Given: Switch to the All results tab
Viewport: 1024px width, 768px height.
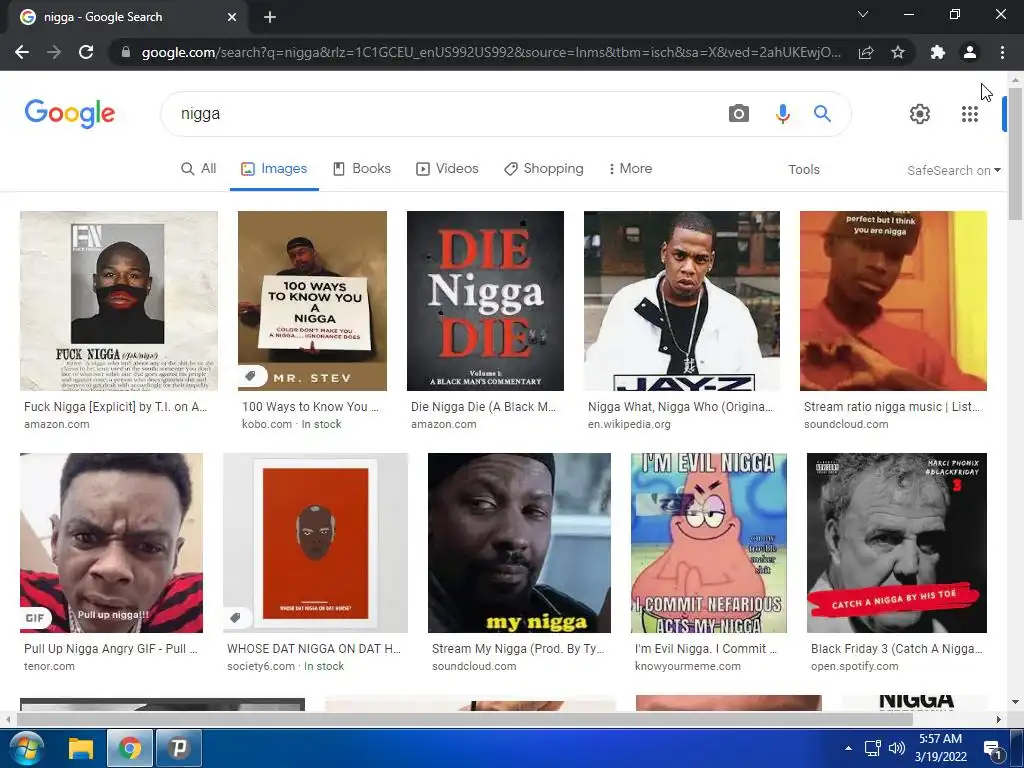Looking at the screenshot, I should 198,168.
